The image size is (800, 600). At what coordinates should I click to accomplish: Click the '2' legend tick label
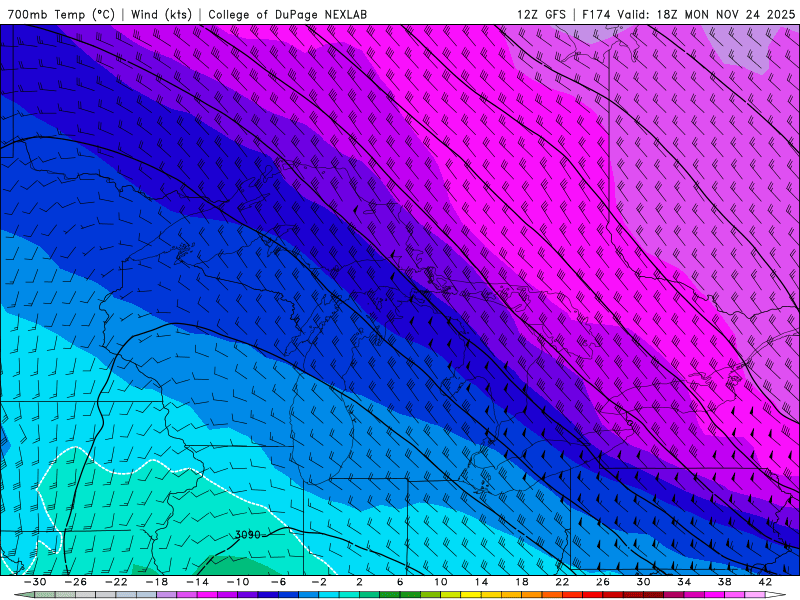pyautogui.click(x=360, y=582)
